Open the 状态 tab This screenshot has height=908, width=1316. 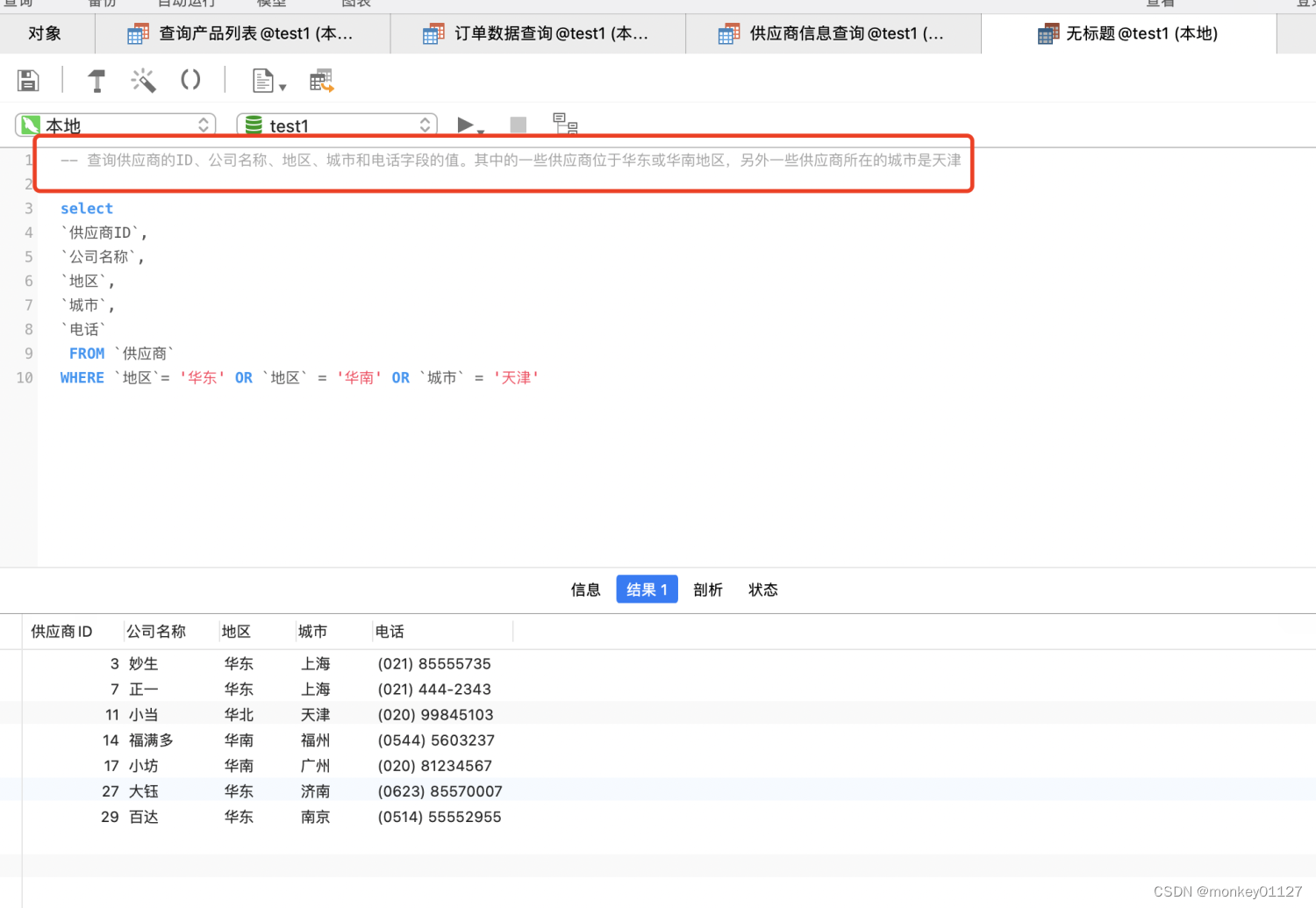763,590
